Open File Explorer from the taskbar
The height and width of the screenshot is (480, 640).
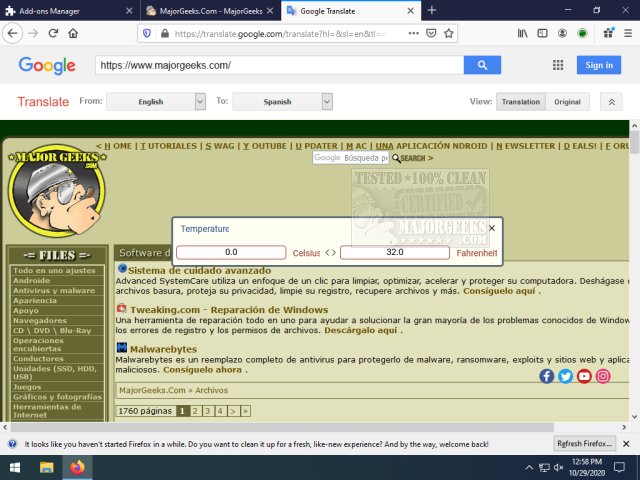pyautogui.click(x=46, y=467)
